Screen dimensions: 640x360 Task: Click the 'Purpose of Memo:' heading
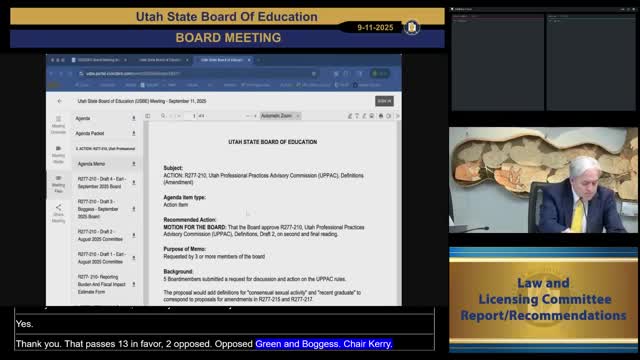click(x=184, y=249)
